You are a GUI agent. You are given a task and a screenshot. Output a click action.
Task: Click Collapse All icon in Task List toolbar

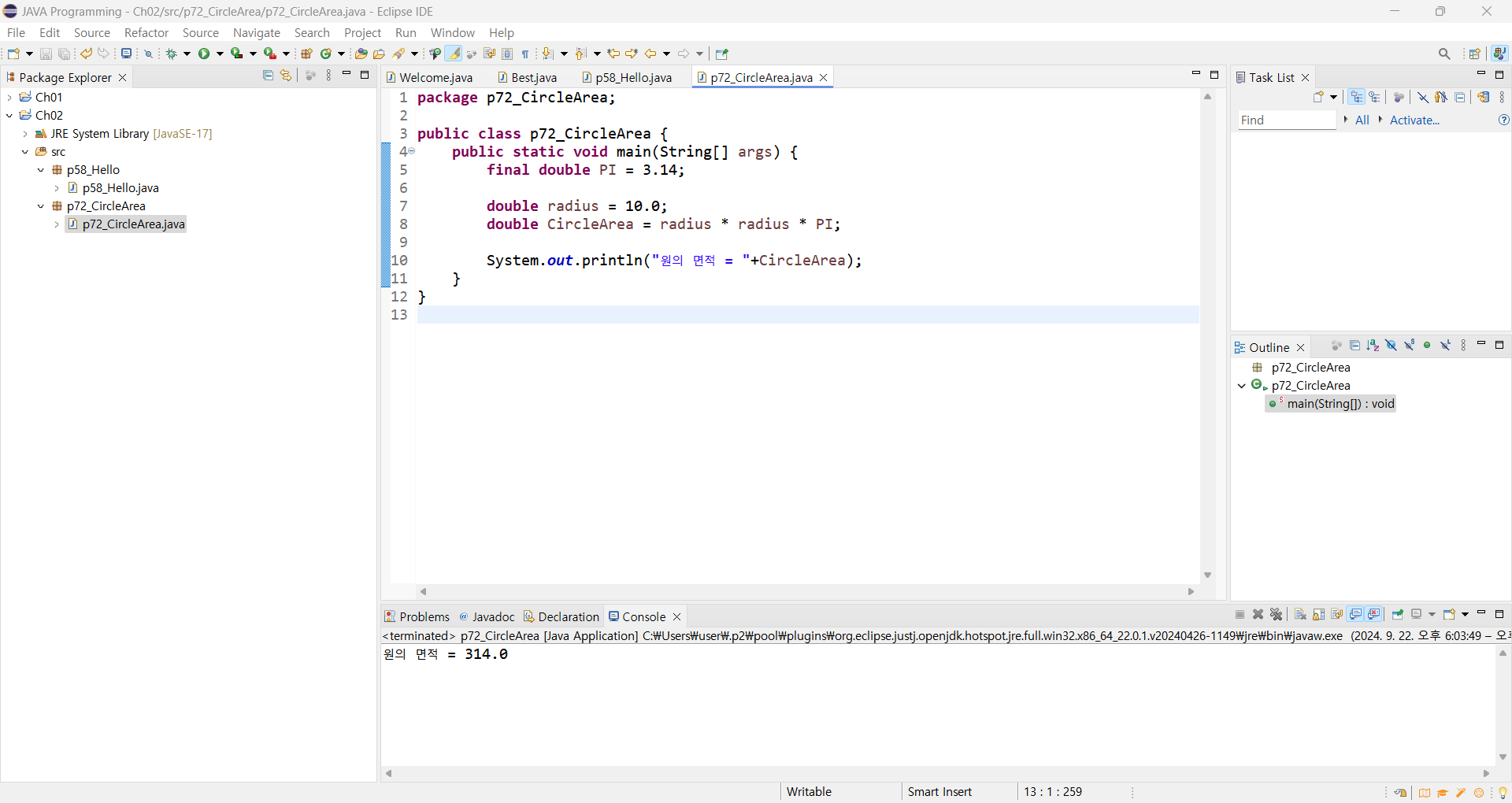[x=1460, y=97]
